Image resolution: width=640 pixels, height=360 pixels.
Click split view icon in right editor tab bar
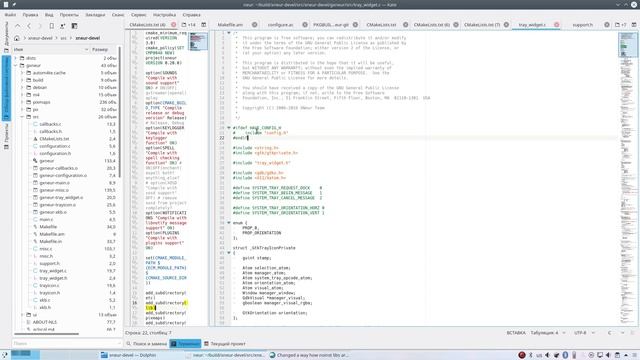634,25
